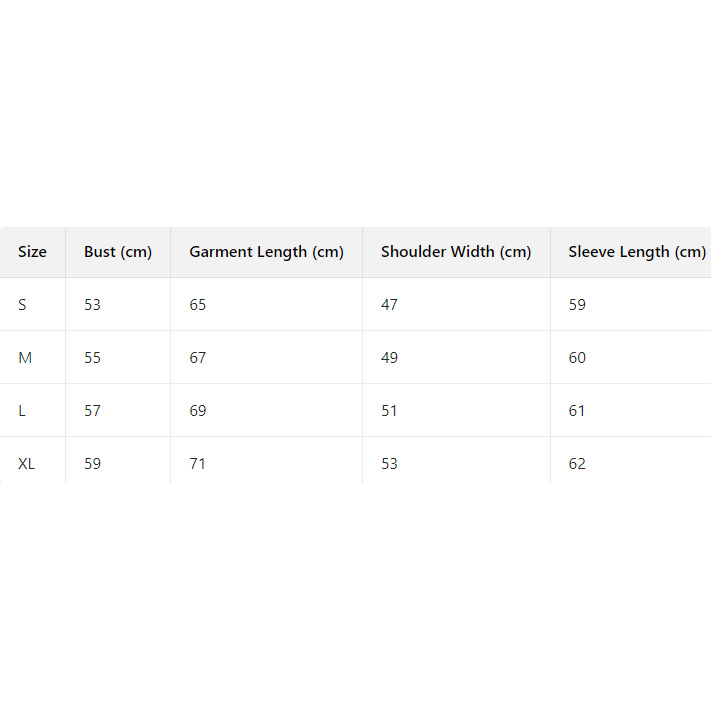Click the Sleeve Length (cm) header

[x=637, y=252]
